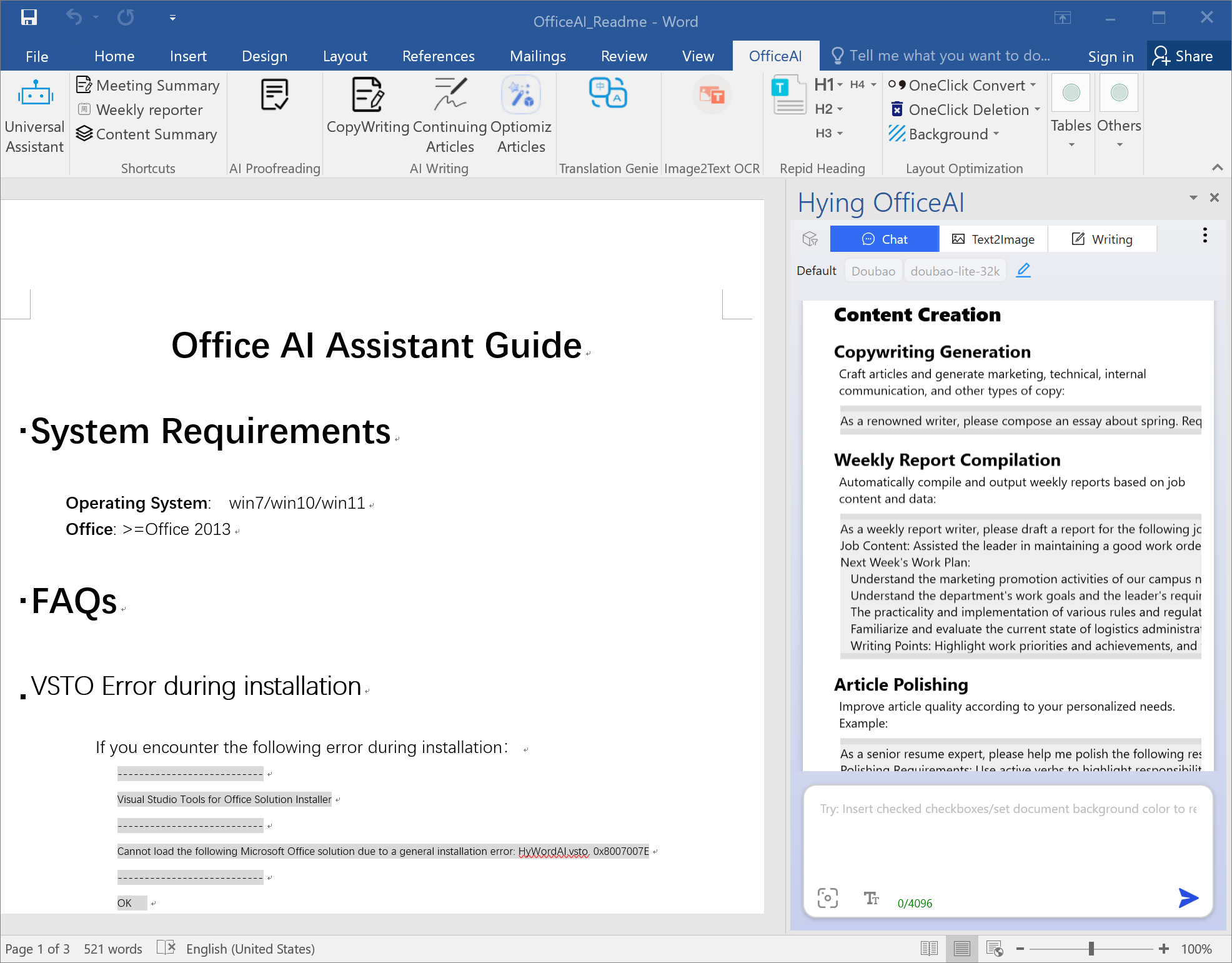Viewport: 1232px width, 963px height.
Task: Click the Redo icon in title bar
Action: click(126, 17)
